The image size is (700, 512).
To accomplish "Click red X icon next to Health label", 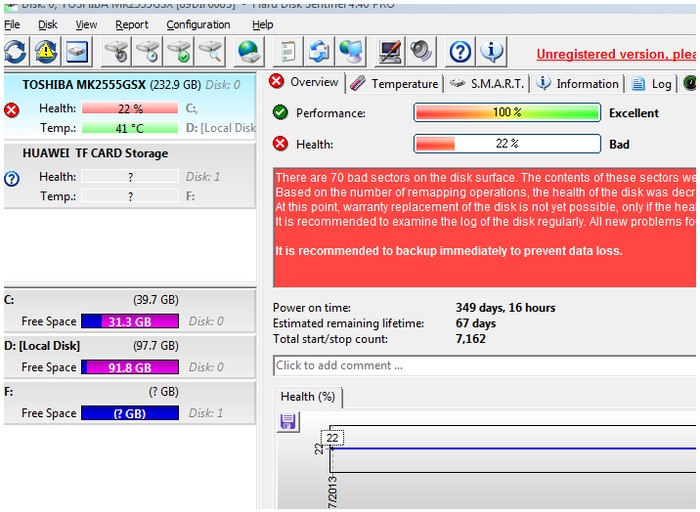I will pos(280,144).
